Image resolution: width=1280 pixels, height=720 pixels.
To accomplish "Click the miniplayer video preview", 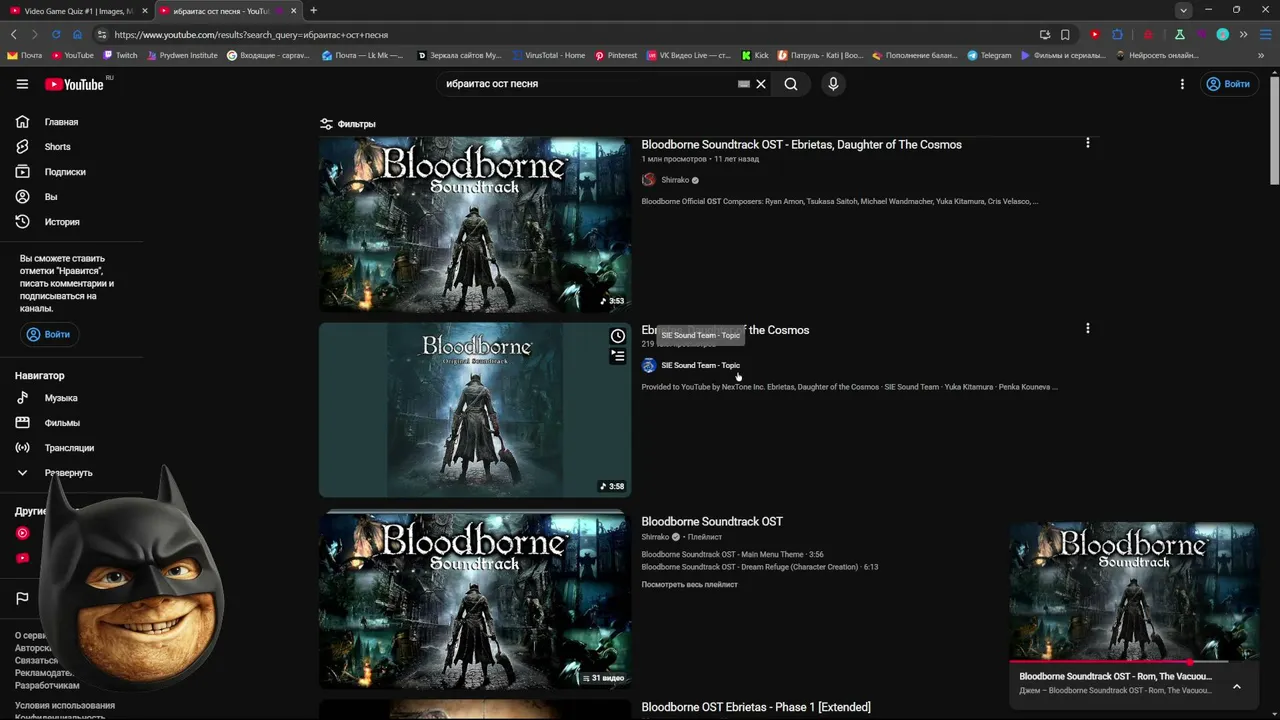I will click(1133, 591).
